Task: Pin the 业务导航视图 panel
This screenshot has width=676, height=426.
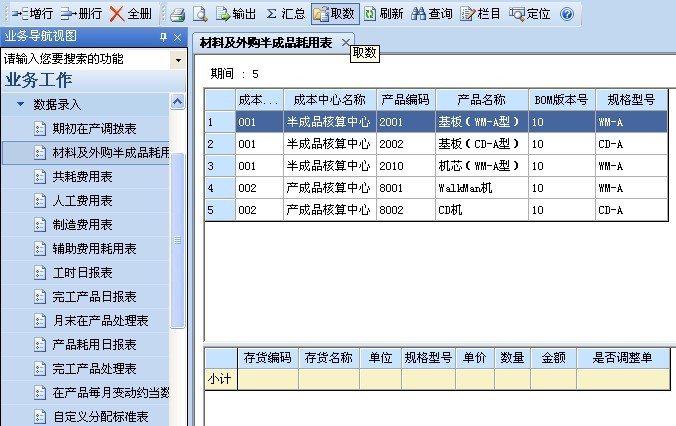Action: (x=163, y=37)
